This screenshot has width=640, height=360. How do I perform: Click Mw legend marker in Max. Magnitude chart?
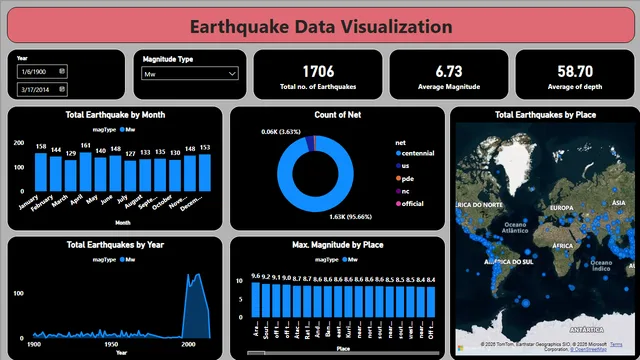coord(344,260)
